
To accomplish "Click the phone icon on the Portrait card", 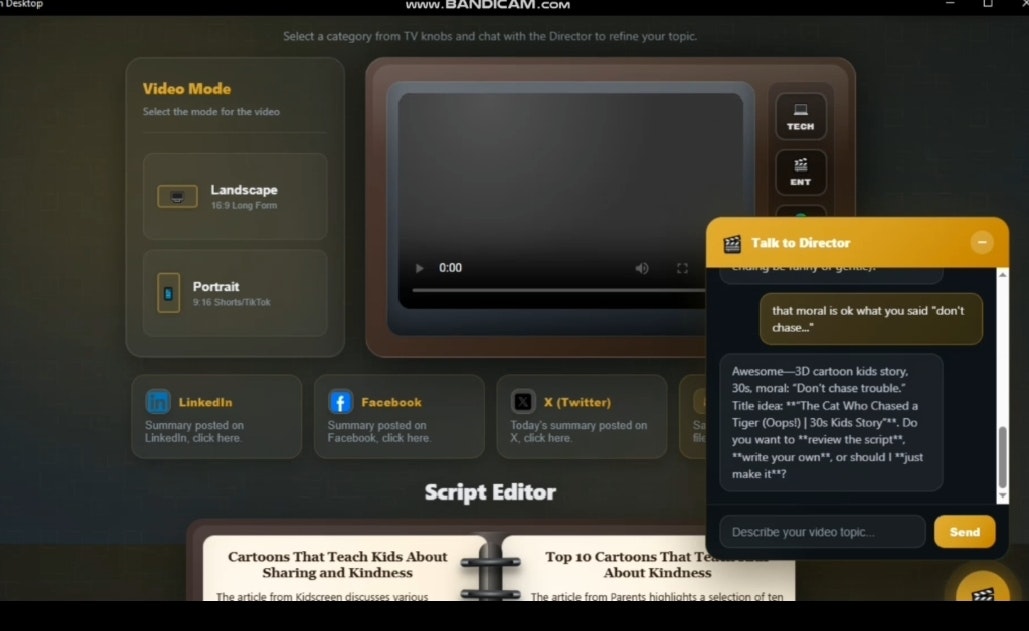I will pos(177,291).
